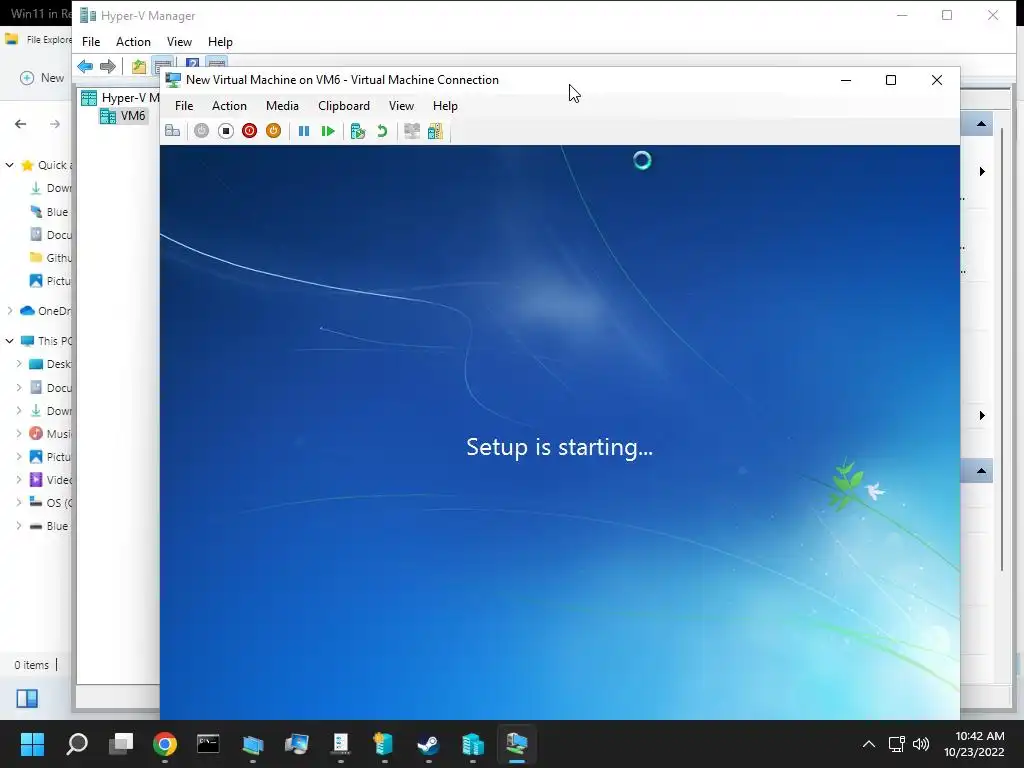Open VM Connection Help menu
This screenshot has height=768, width=1024.
tap(445, 106)
